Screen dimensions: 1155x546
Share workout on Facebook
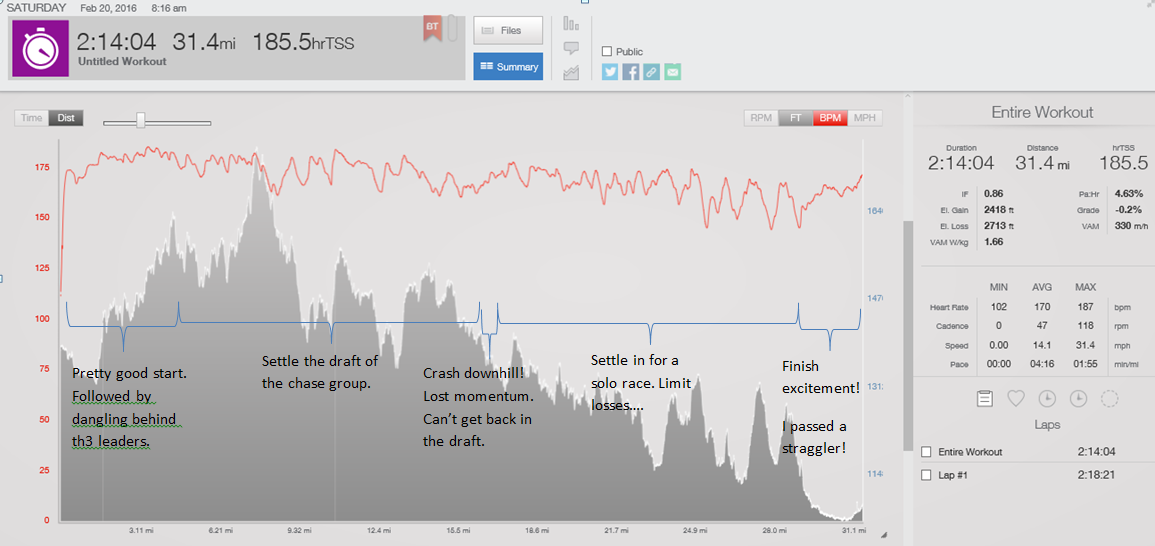(631, 72)
